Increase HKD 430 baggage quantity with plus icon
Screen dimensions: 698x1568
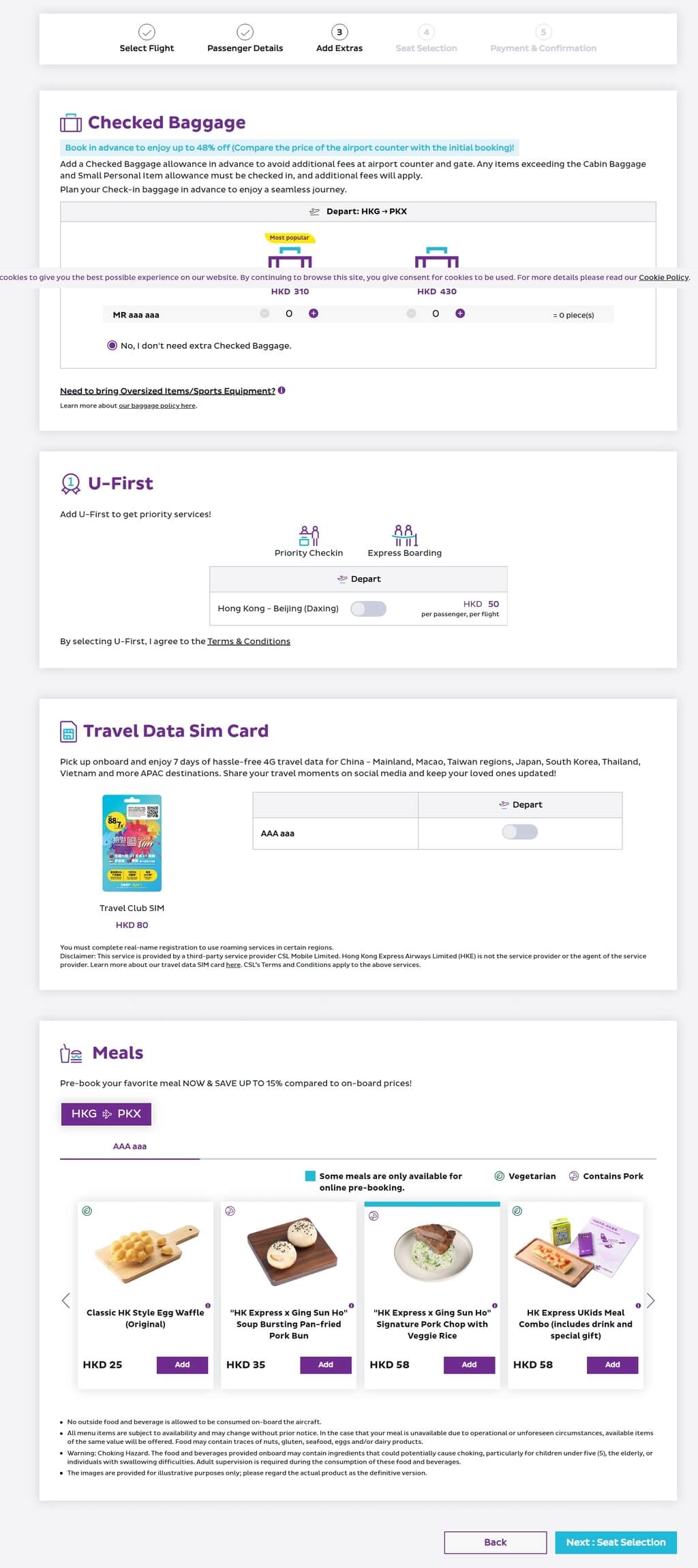[x=460, y=313]
